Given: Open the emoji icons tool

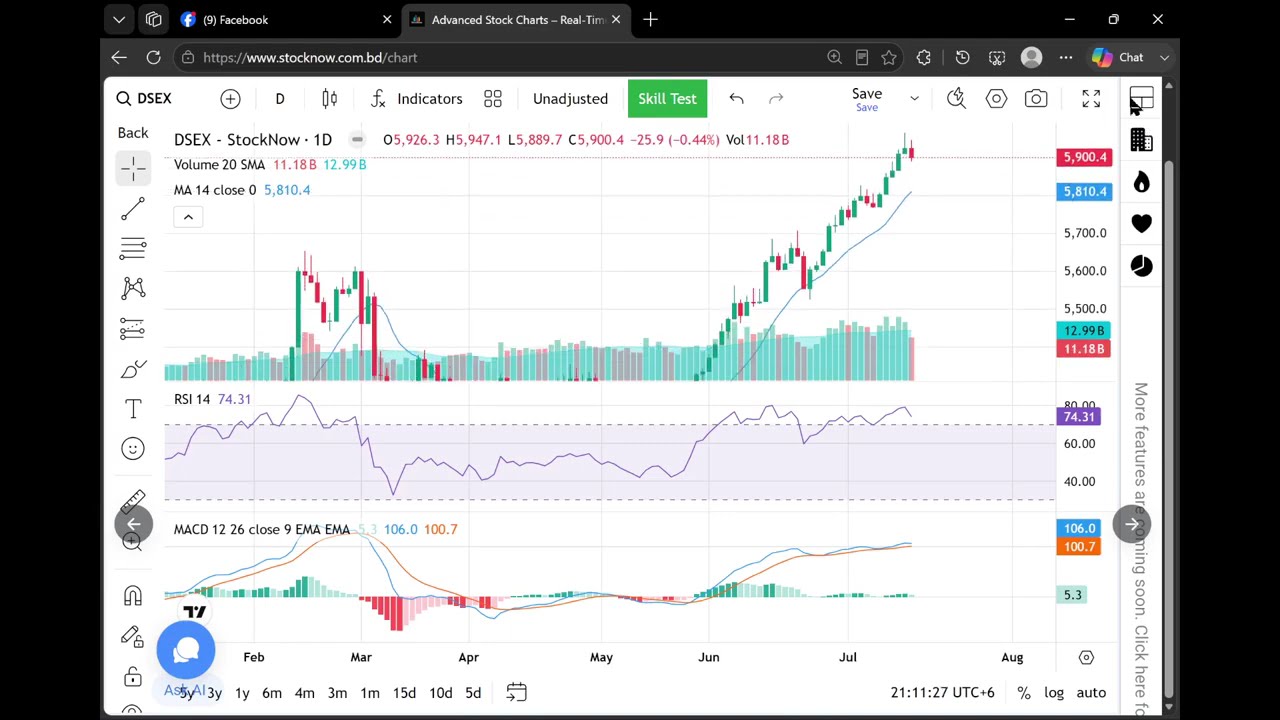Looking at the screenshot, I should (133, 448).
